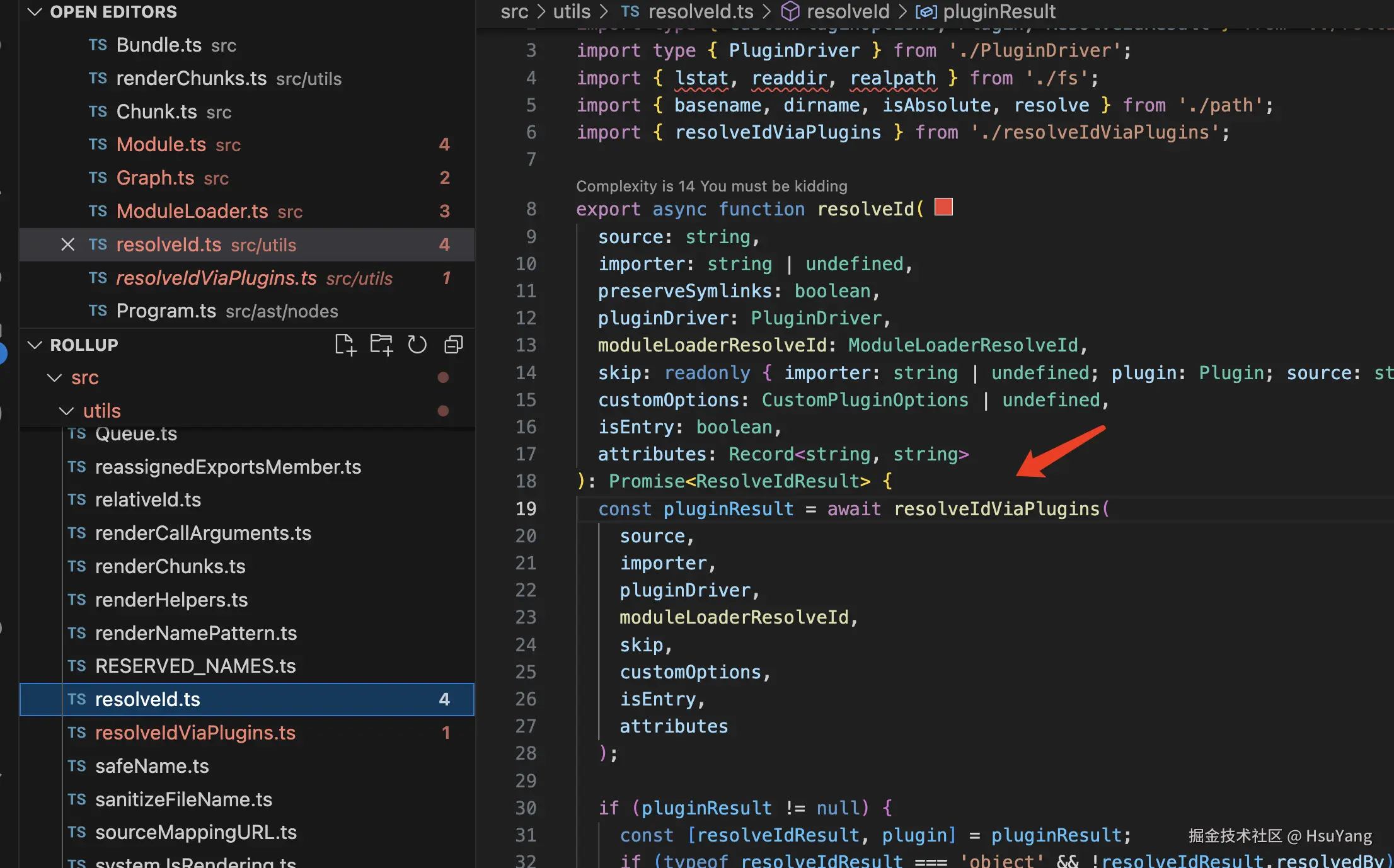The height and width of the screenshot is (868, 1394).
Task: Collapse the ROLLUP project section
Action: pos(35,345)
